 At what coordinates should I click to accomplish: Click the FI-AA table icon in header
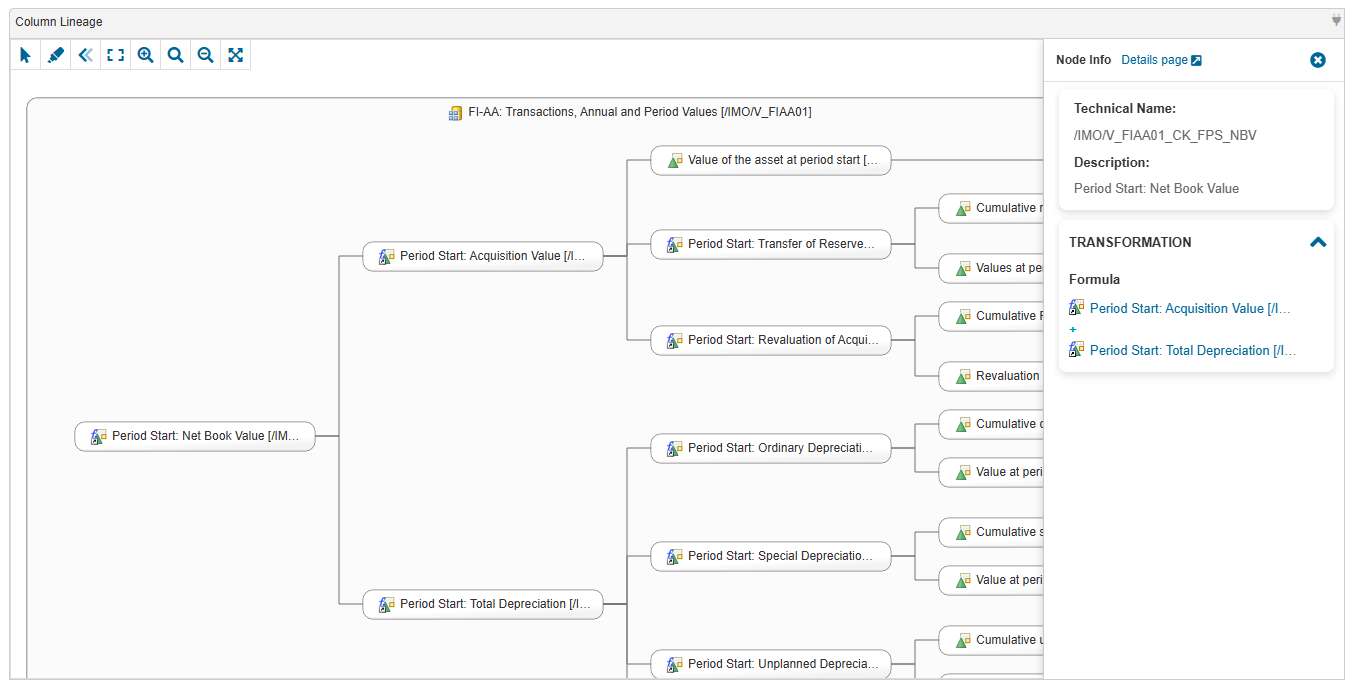click(x=456, y=113)
